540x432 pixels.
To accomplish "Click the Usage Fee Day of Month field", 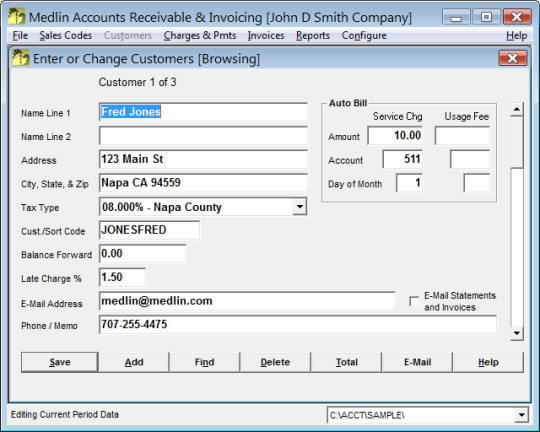I will click(x=477, y=183).
